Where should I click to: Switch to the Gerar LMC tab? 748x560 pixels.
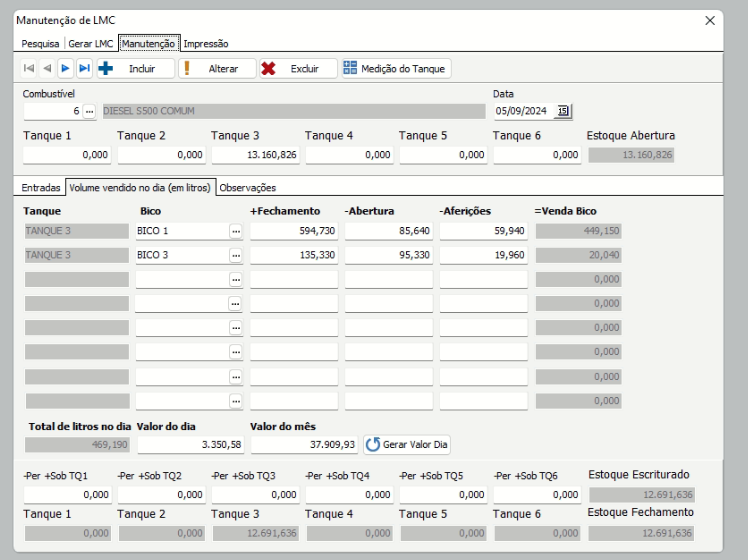90,44
